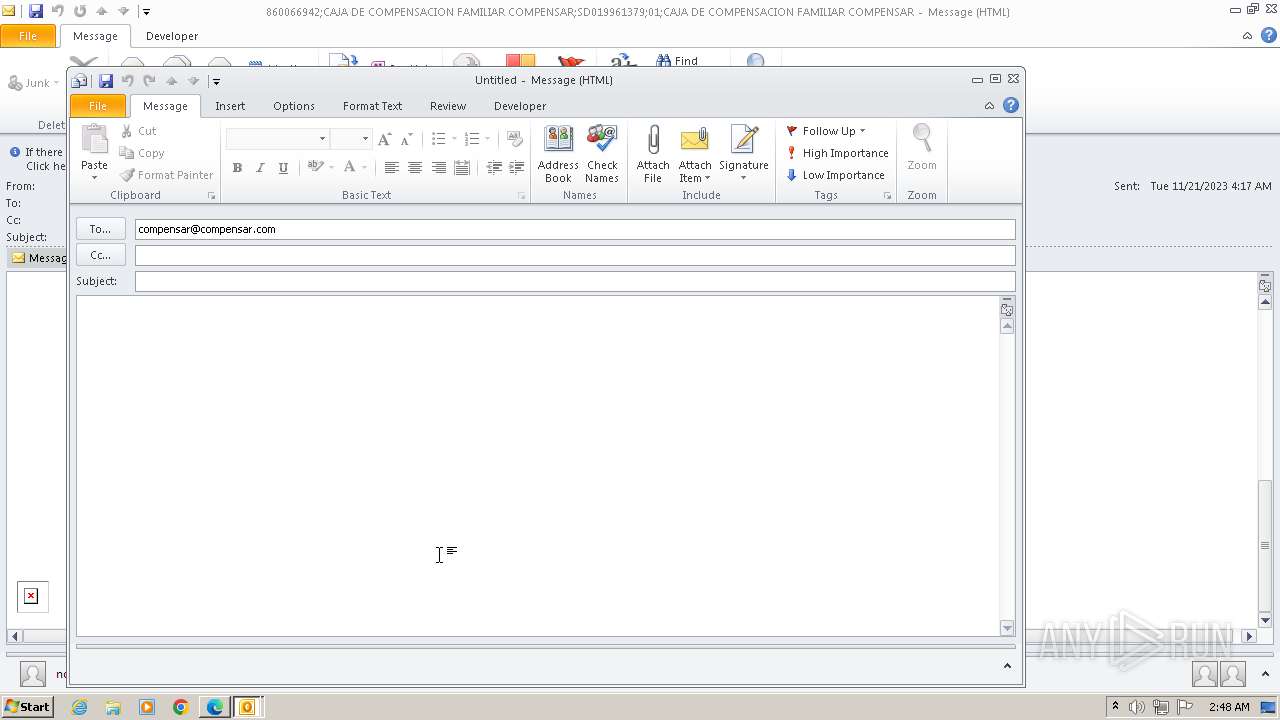Open the font name dropdown
The height and width of the screenshot is (720, 1280).
322,139
